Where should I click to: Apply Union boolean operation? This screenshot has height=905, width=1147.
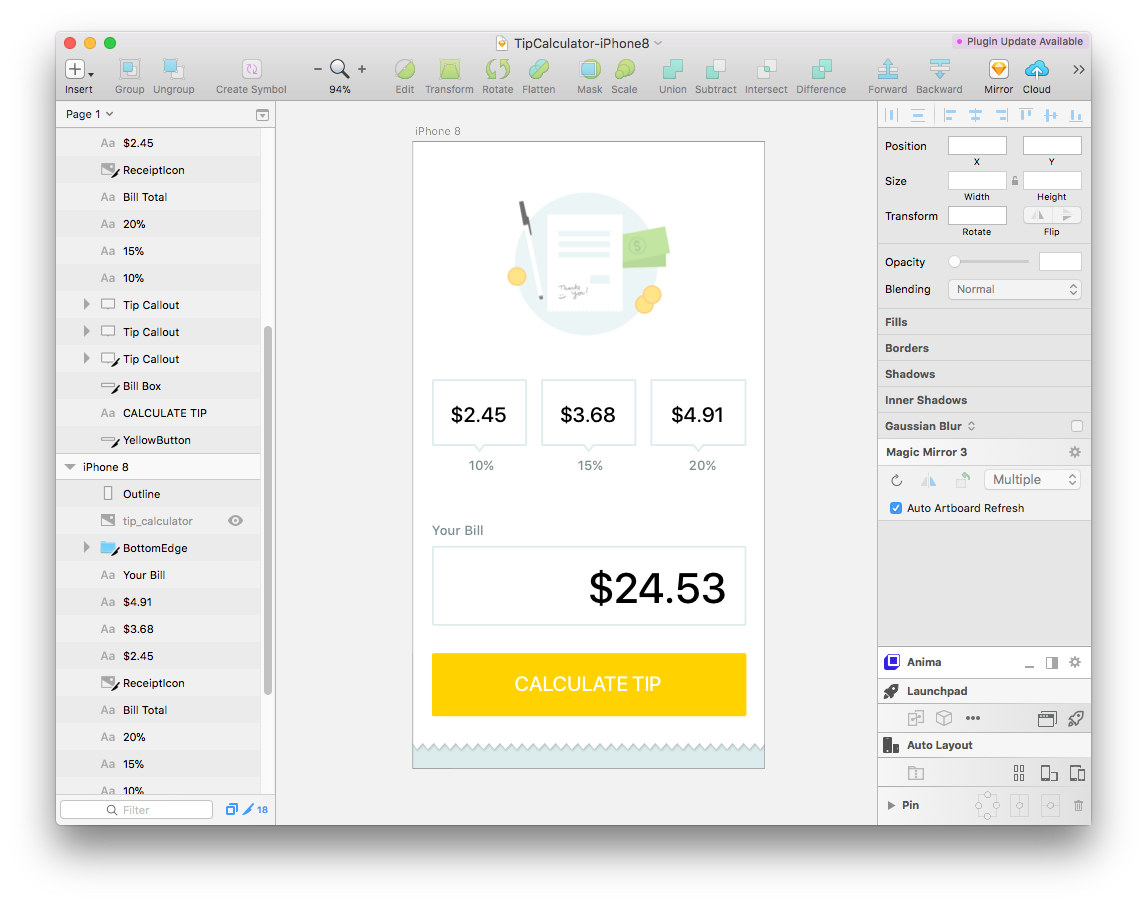click(x=672, y=70)
